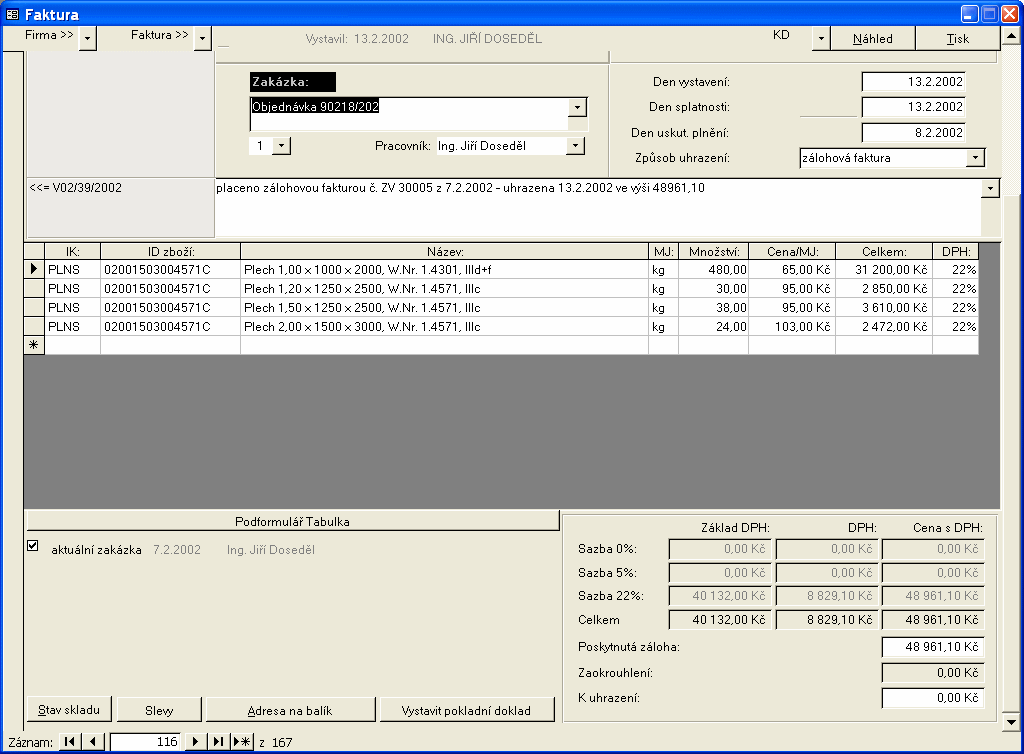Click the Den splatnosti date field
Image resolution: width=1024 pixels, height=754 pixels.
coord(913,107)
